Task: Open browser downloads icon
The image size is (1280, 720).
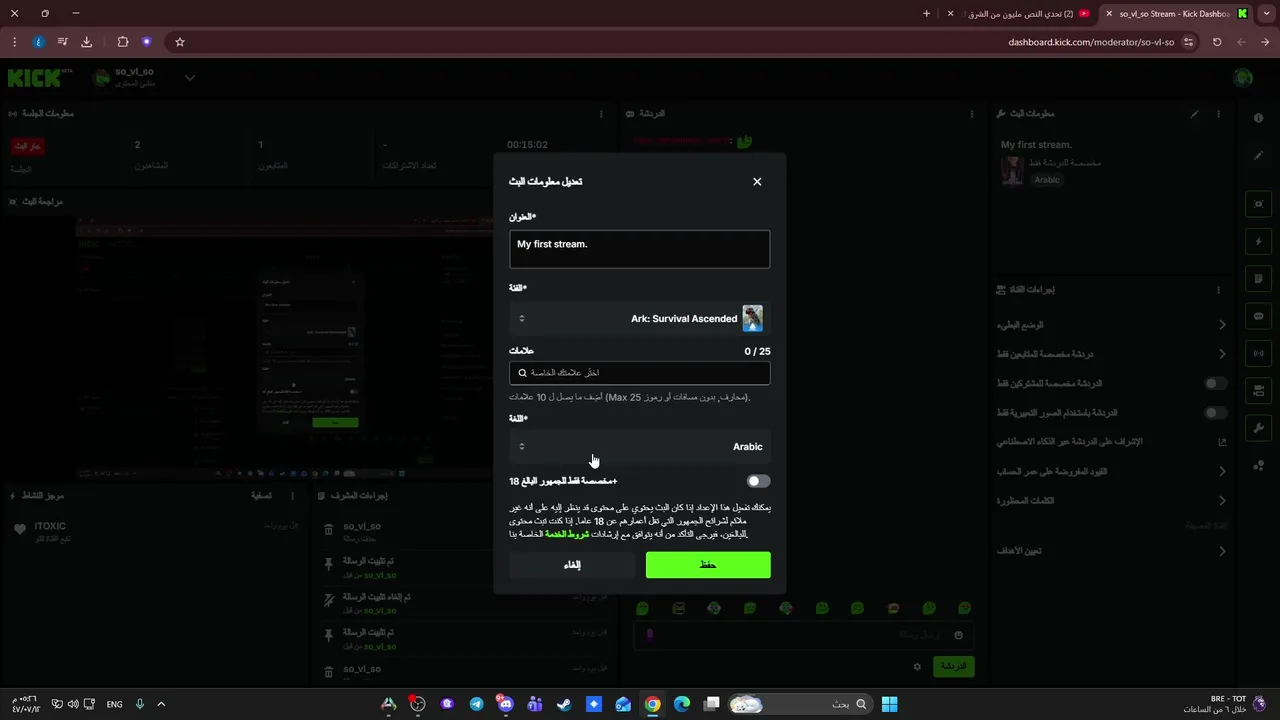Action: coord(87,42)
